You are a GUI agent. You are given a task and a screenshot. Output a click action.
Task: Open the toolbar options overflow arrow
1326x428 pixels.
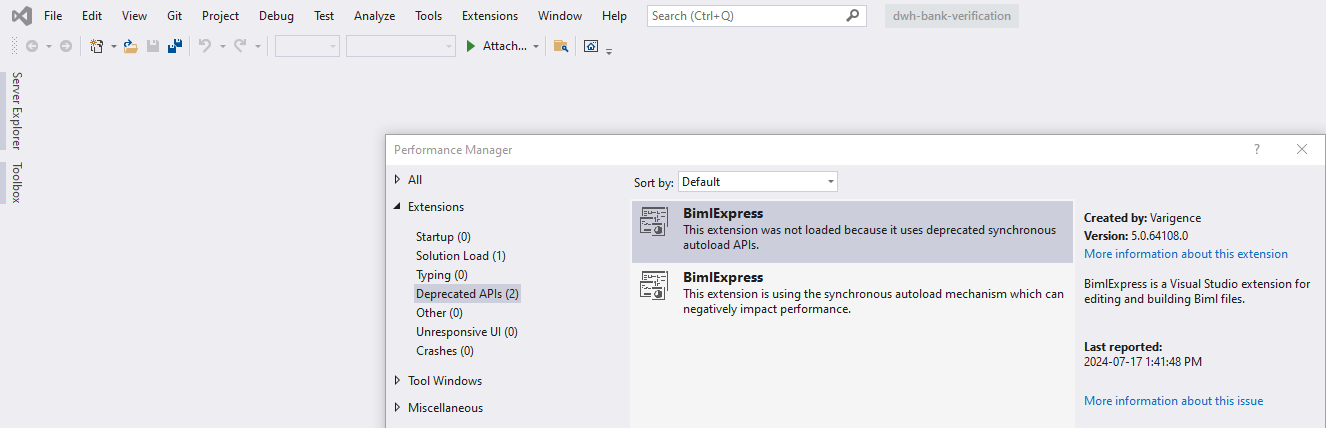[609, 50]
